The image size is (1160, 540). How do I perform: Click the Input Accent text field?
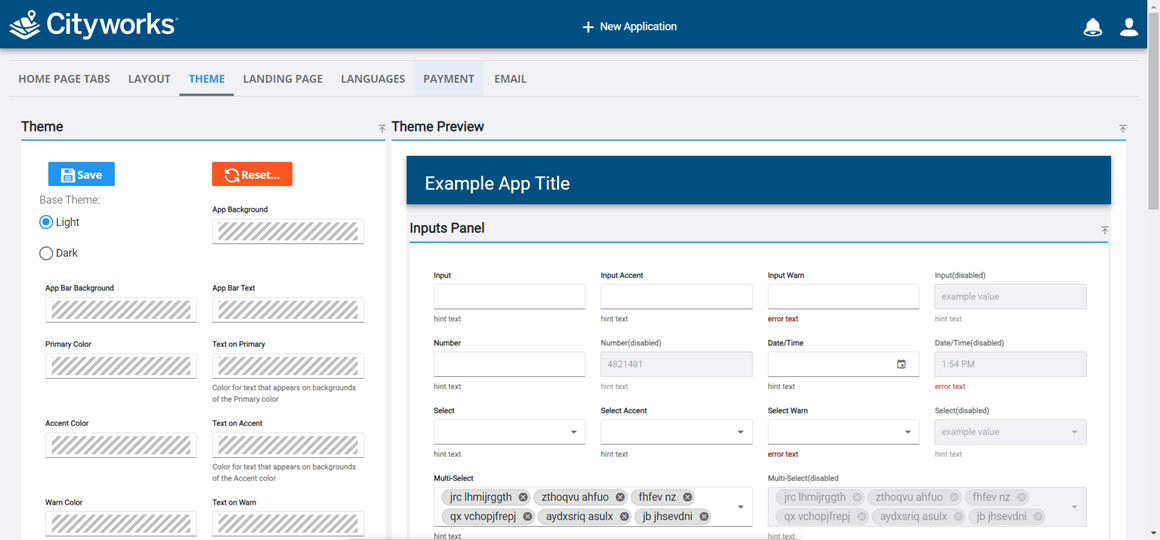point(676,296)
